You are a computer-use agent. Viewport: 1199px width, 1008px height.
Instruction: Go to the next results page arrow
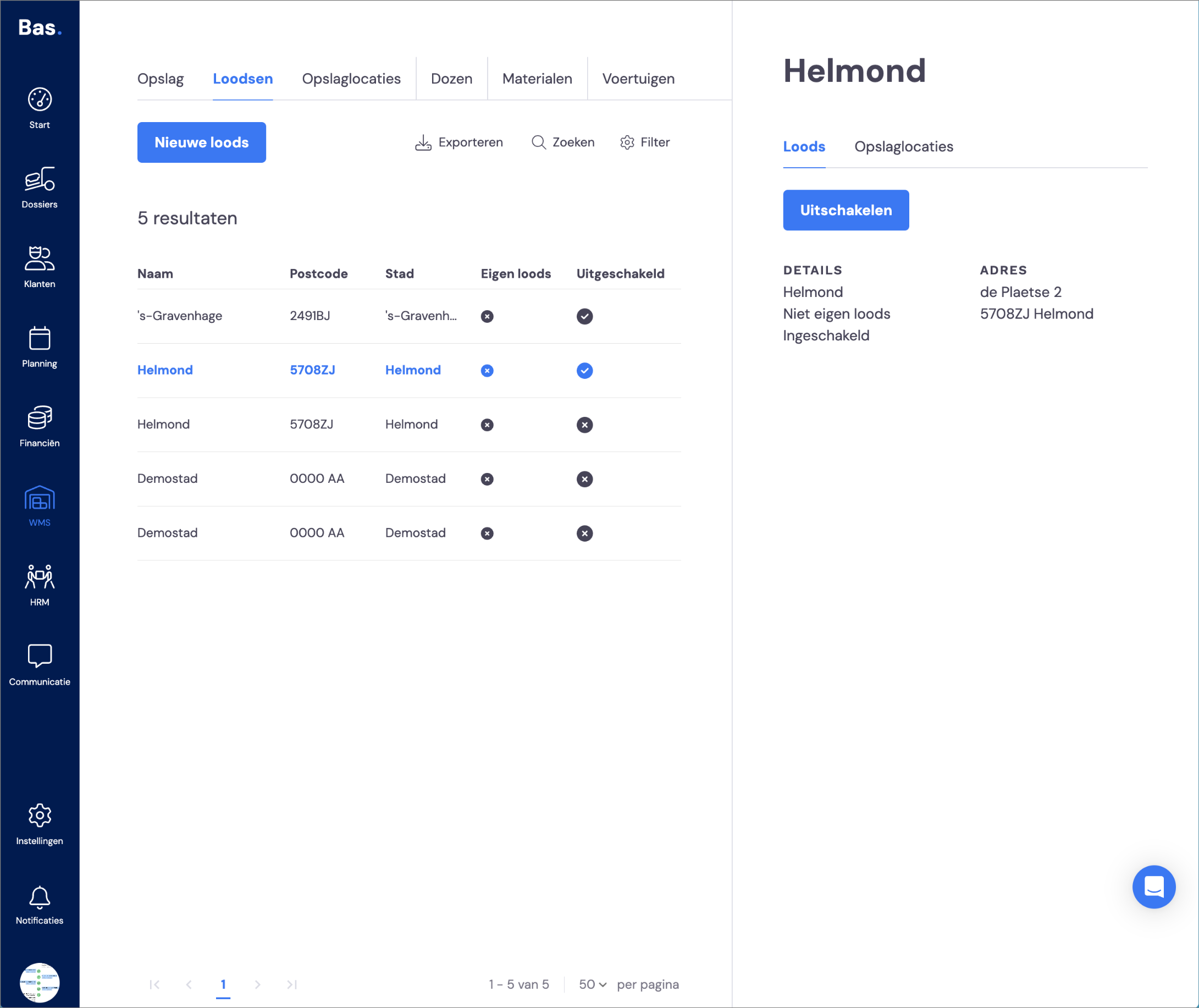[x=258, y=984]
